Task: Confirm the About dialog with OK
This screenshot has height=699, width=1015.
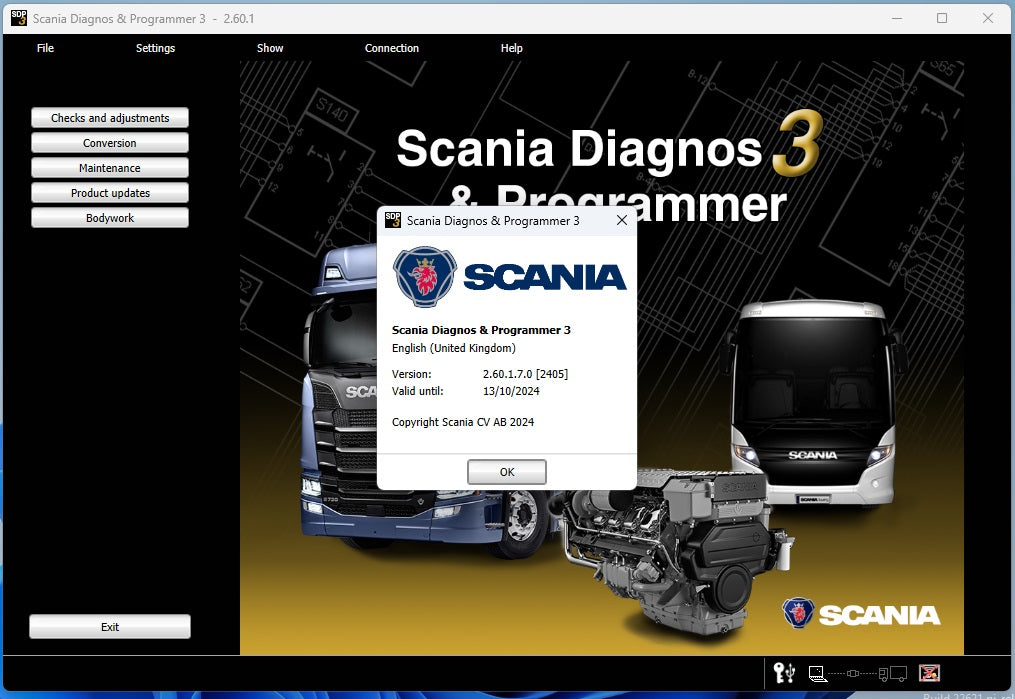Action: click(x=507, y=472)
